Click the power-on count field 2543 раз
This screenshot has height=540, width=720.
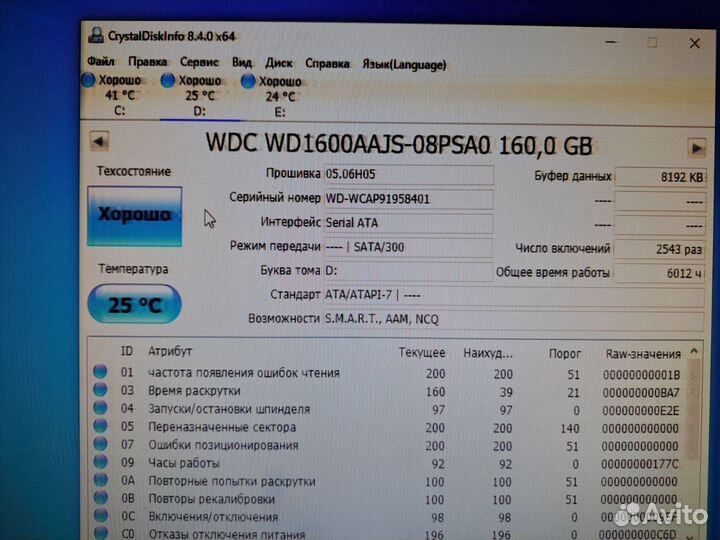tap(659, 249)
